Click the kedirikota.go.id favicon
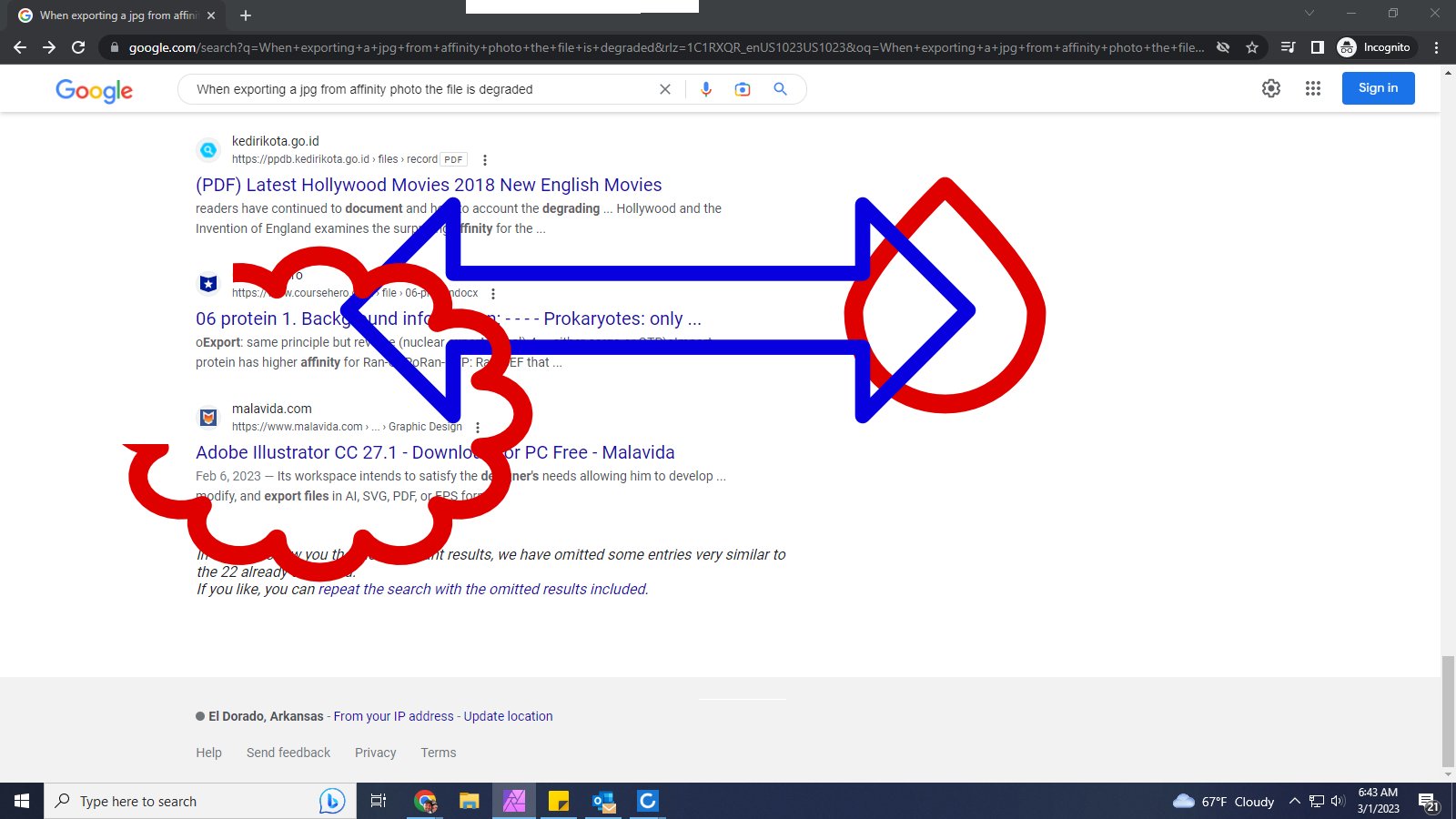1456x819 pixels. (208, 150)
